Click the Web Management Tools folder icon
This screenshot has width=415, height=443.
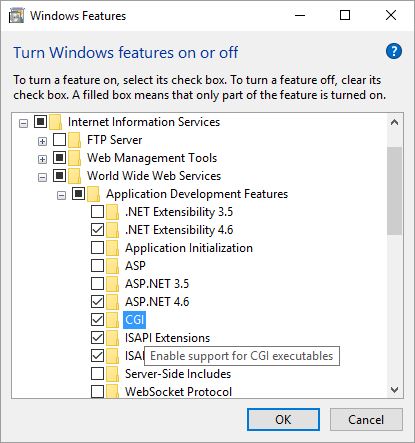point(75,158)
